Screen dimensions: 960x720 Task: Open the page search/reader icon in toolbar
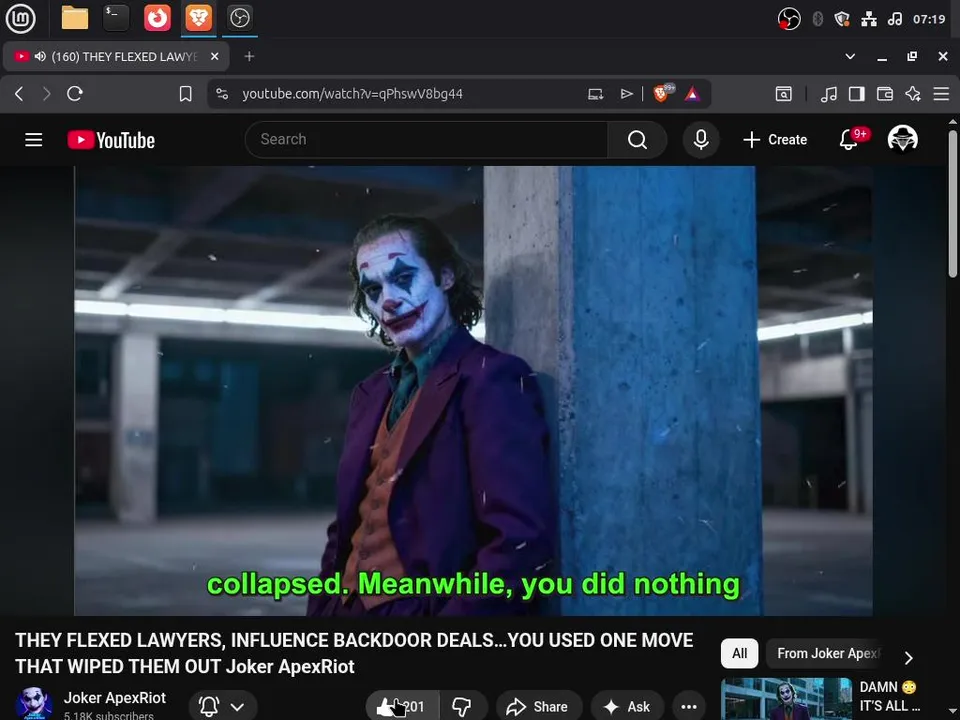click(784, 94)
